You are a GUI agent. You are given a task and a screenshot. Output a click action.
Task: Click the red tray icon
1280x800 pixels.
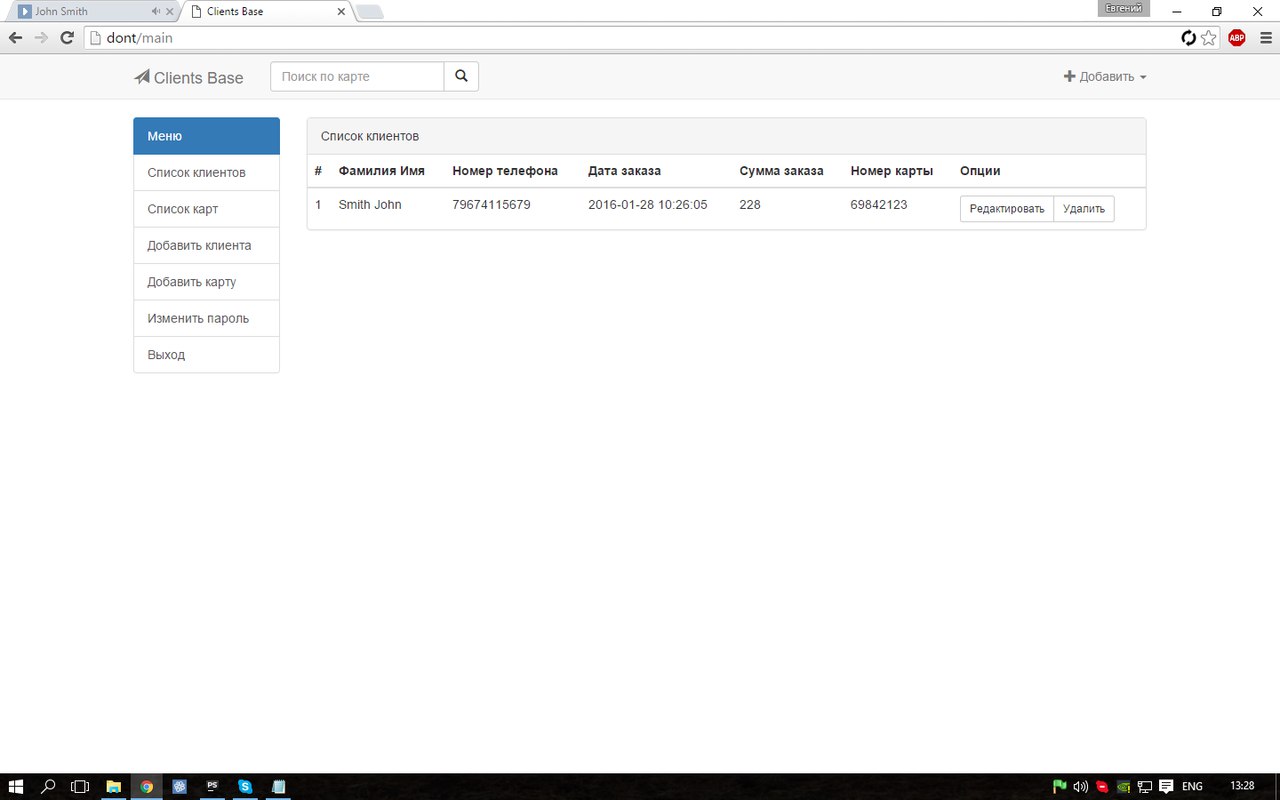1102,786
